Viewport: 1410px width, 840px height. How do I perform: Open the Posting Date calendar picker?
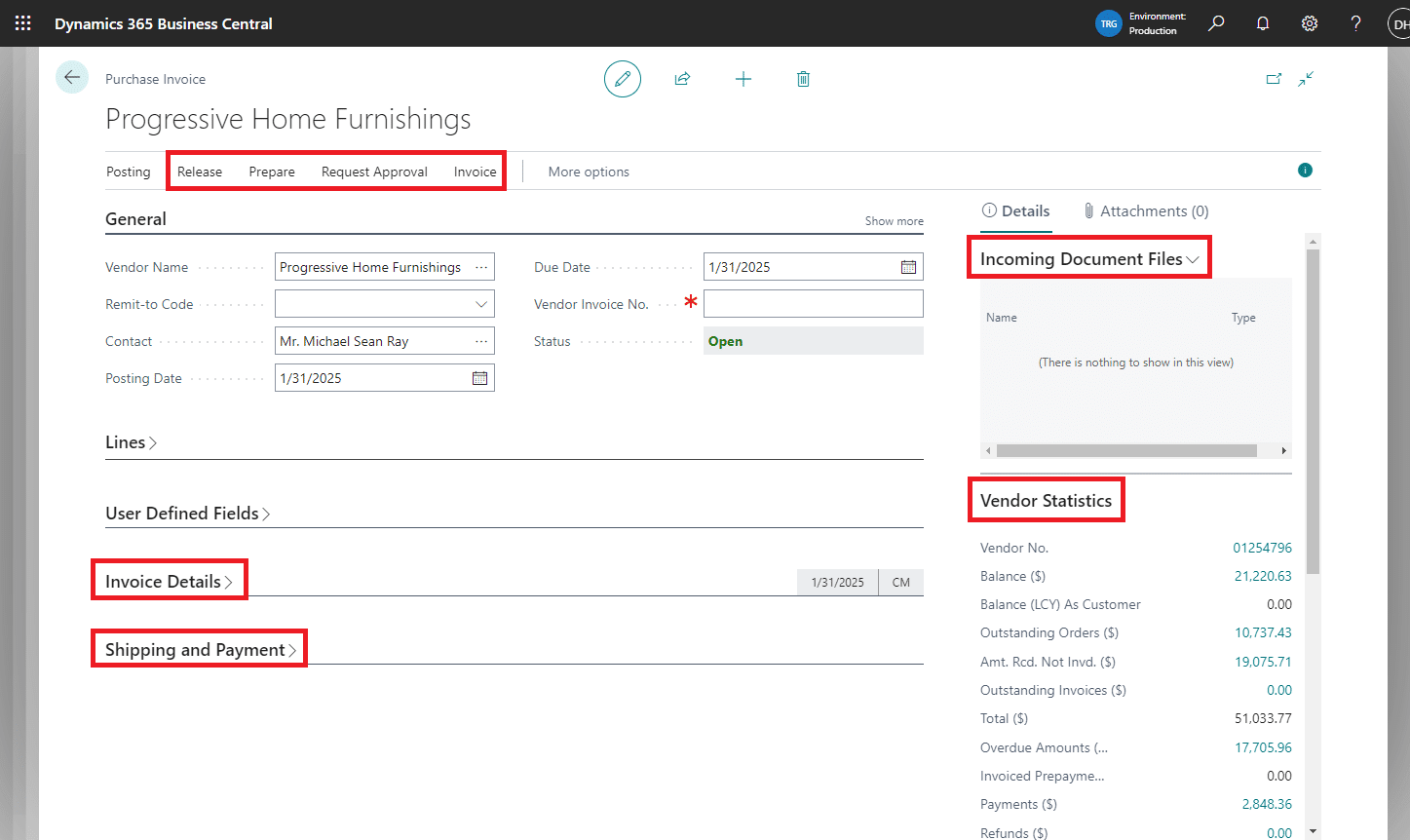(x=479, y=378)
